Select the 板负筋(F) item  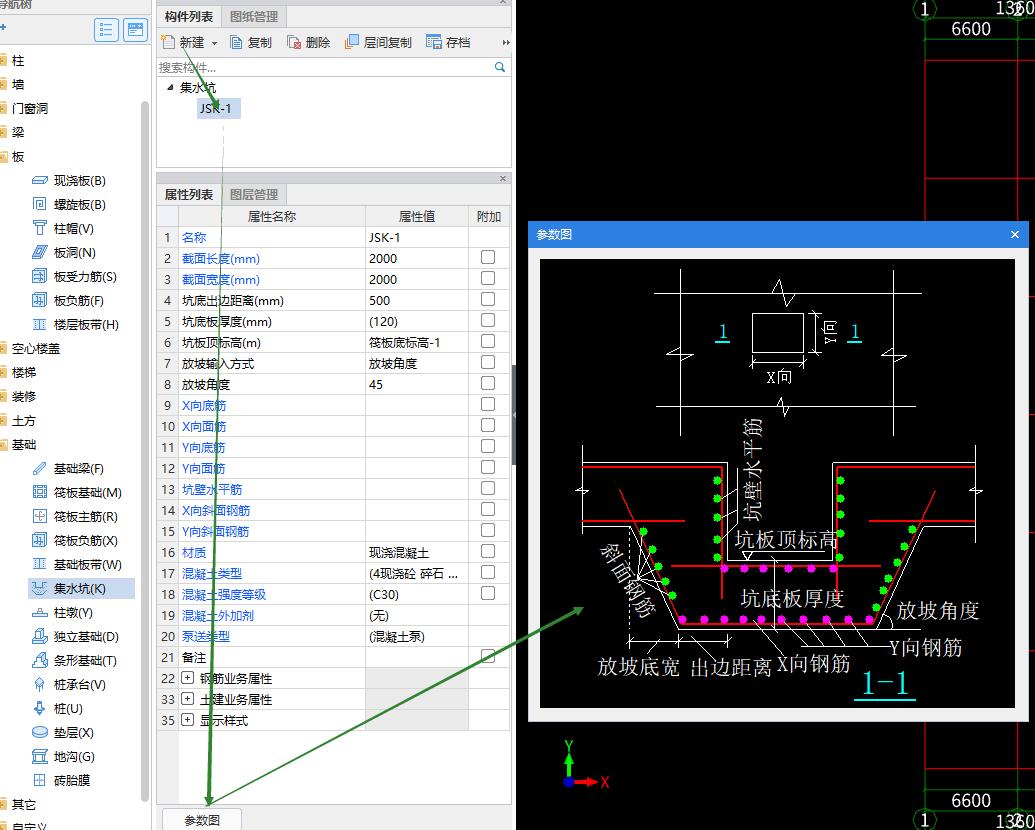point(68,300)
